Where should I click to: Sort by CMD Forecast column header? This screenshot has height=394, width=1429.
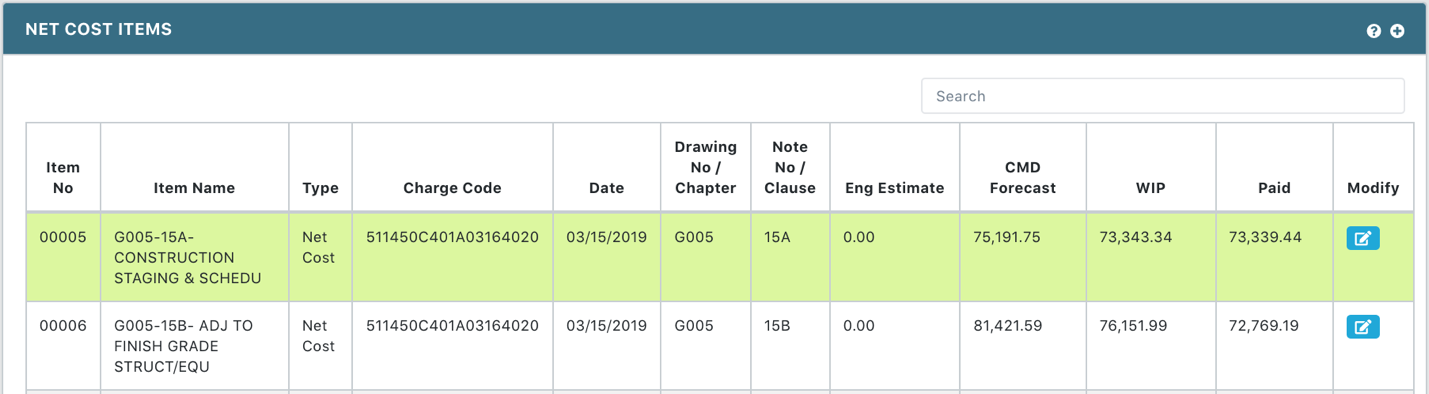[1022, 177]
